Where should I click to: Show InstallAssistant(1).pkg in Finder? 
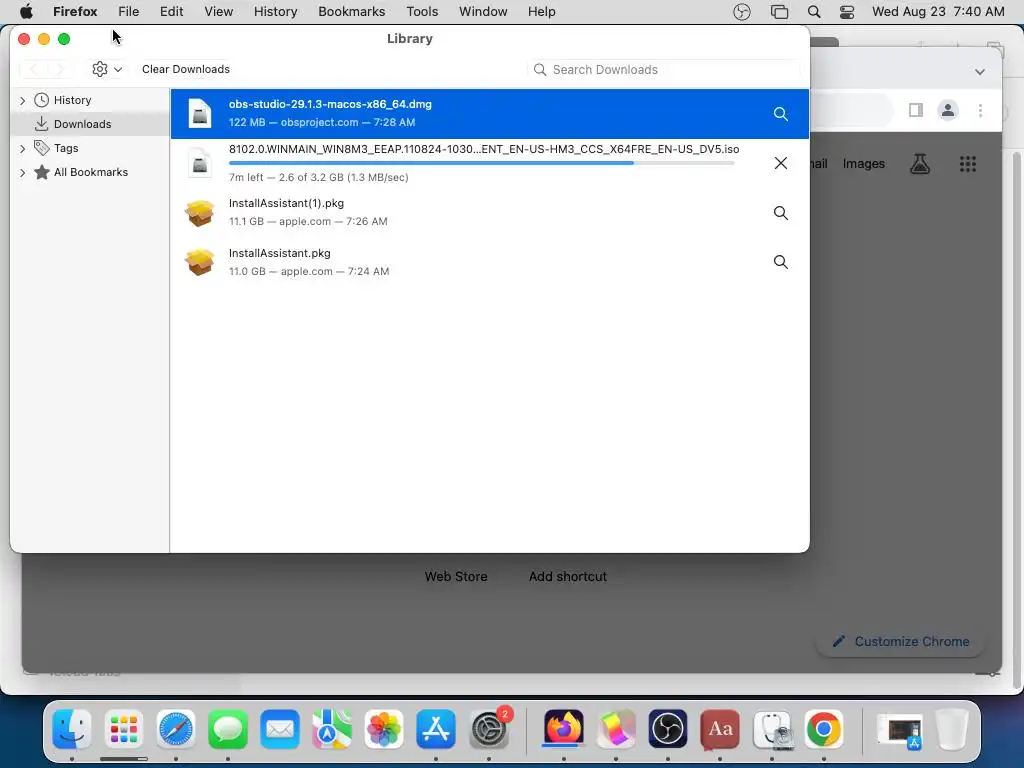(x=780, y=213)
